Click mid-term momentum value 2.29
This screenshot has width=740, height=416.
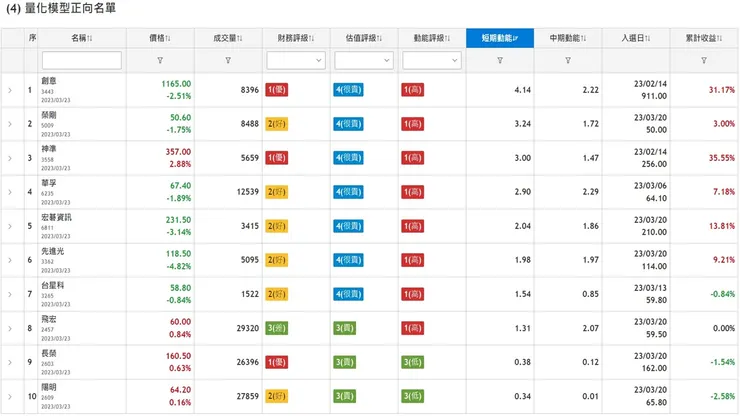pos(590,192)
